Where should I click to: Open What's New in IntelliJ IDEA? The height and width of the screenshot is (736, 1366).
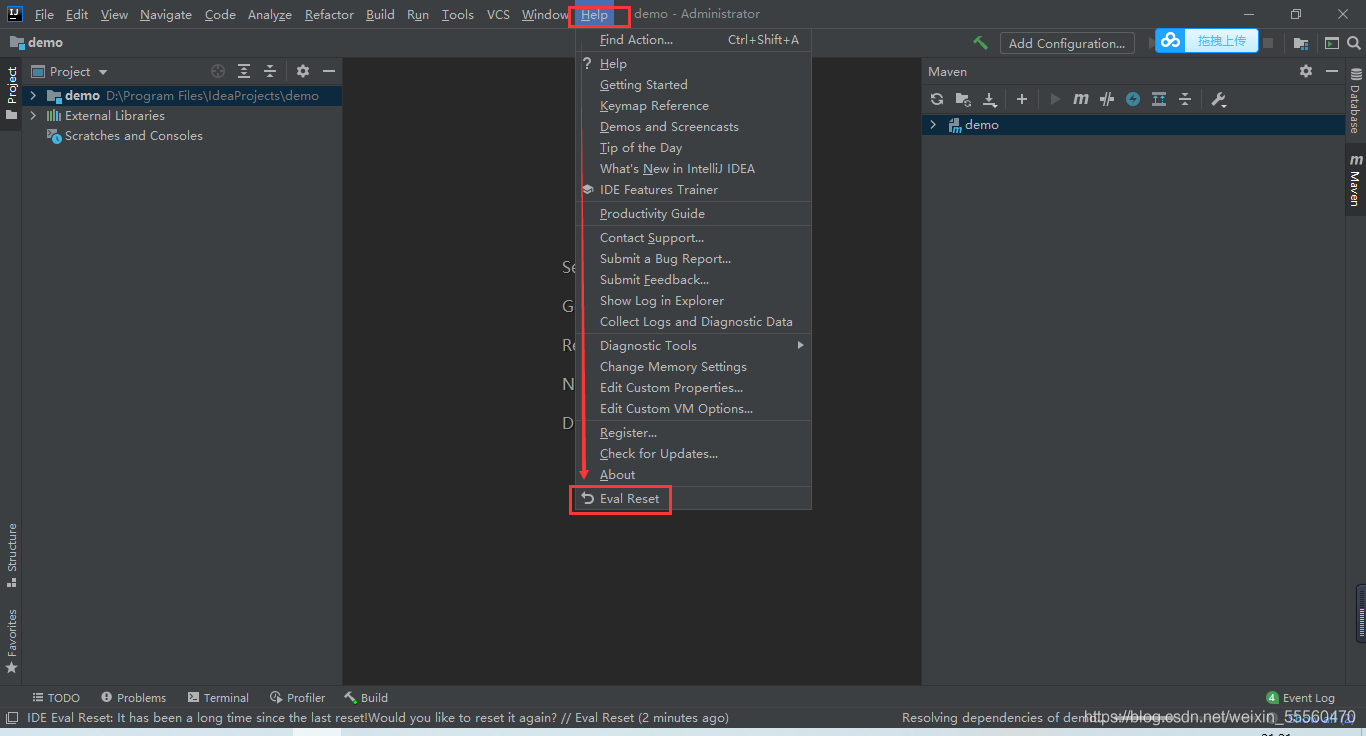693,169
